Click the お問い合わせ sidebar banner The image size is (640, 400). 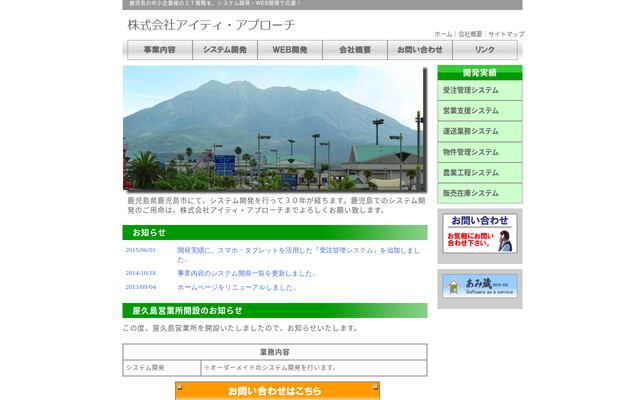pyautogui.click(x=480, y=233)
